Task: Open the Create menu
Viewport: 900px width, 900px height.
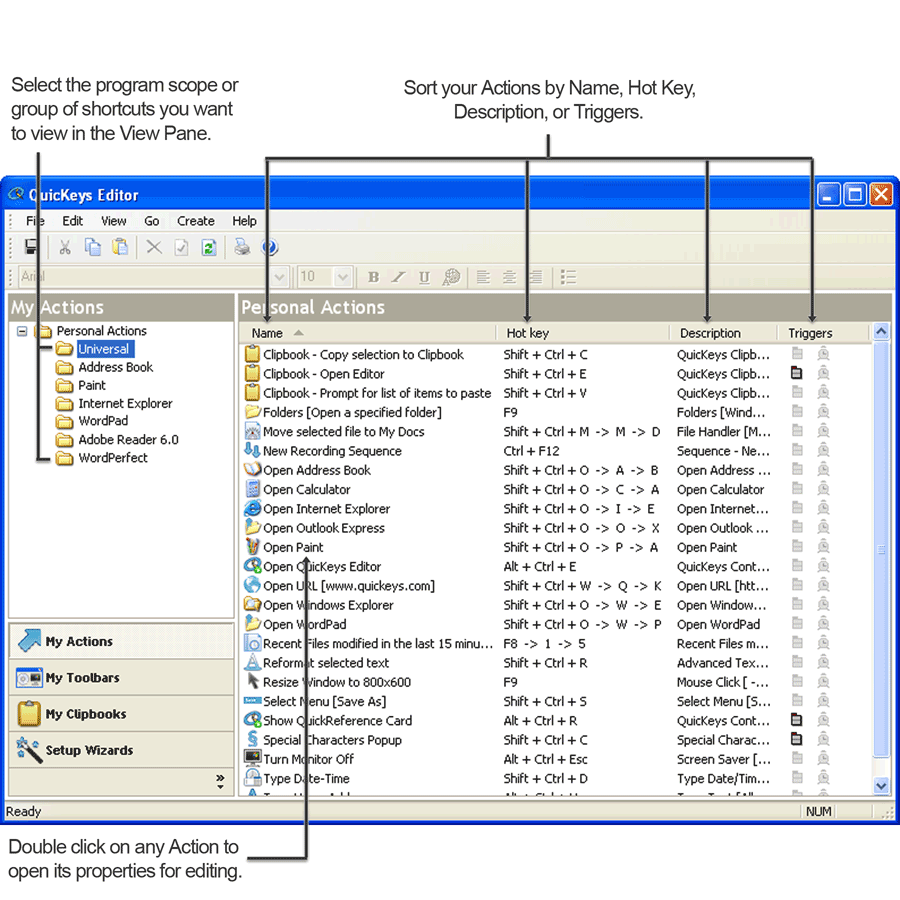Action: (x=196, y=221)
